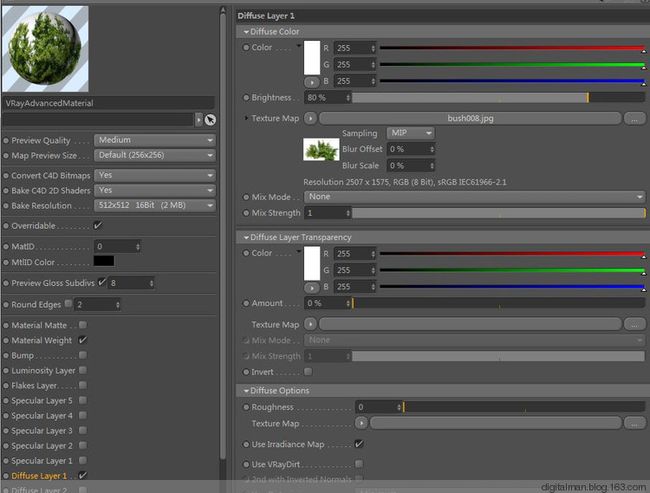Click browse button for Transparency Texture Map

pos(634,324)
